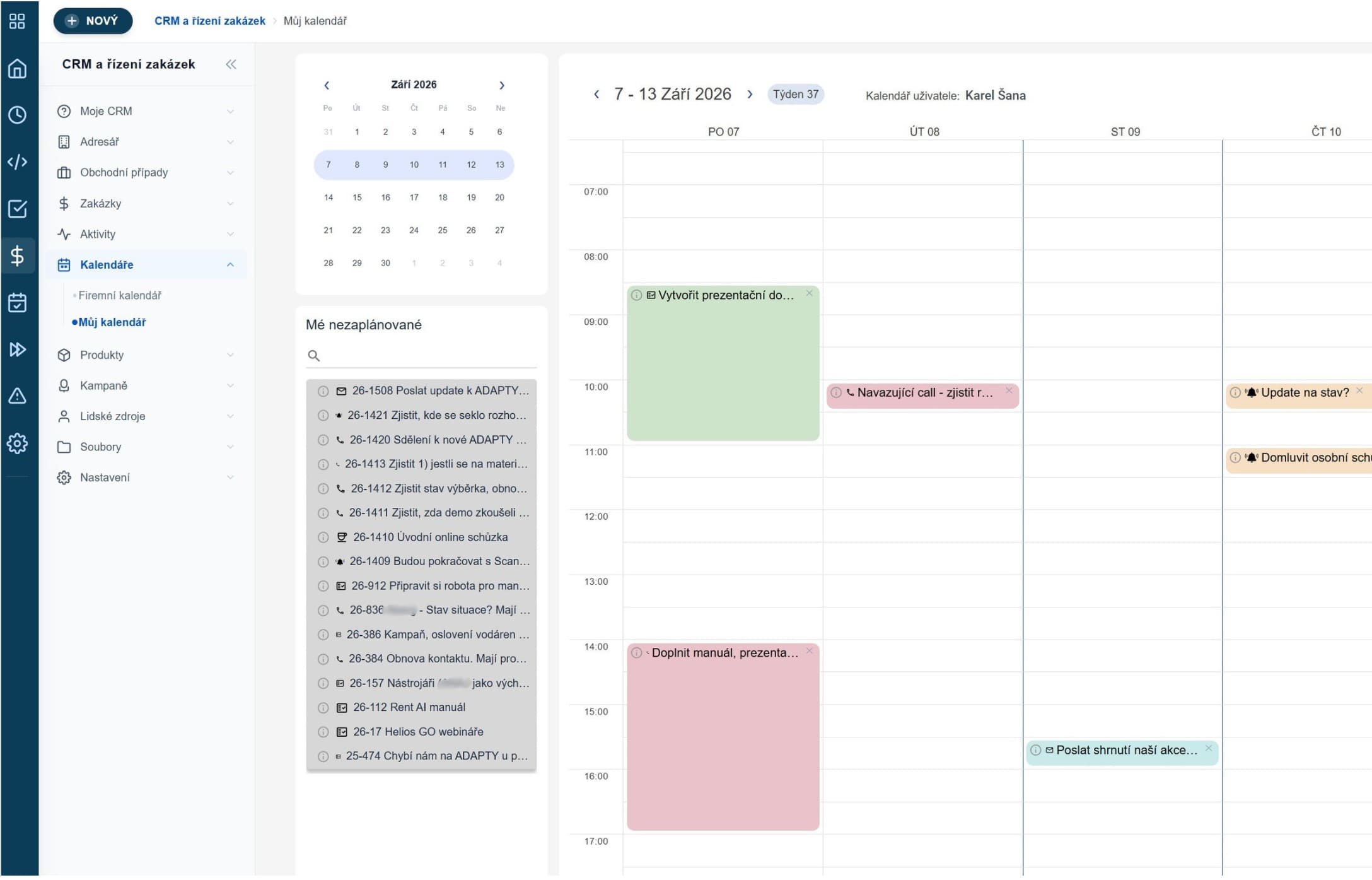Expand the Moje CRM menu
The height and width of the screenshot is (880, 1372).
(146, 111)
